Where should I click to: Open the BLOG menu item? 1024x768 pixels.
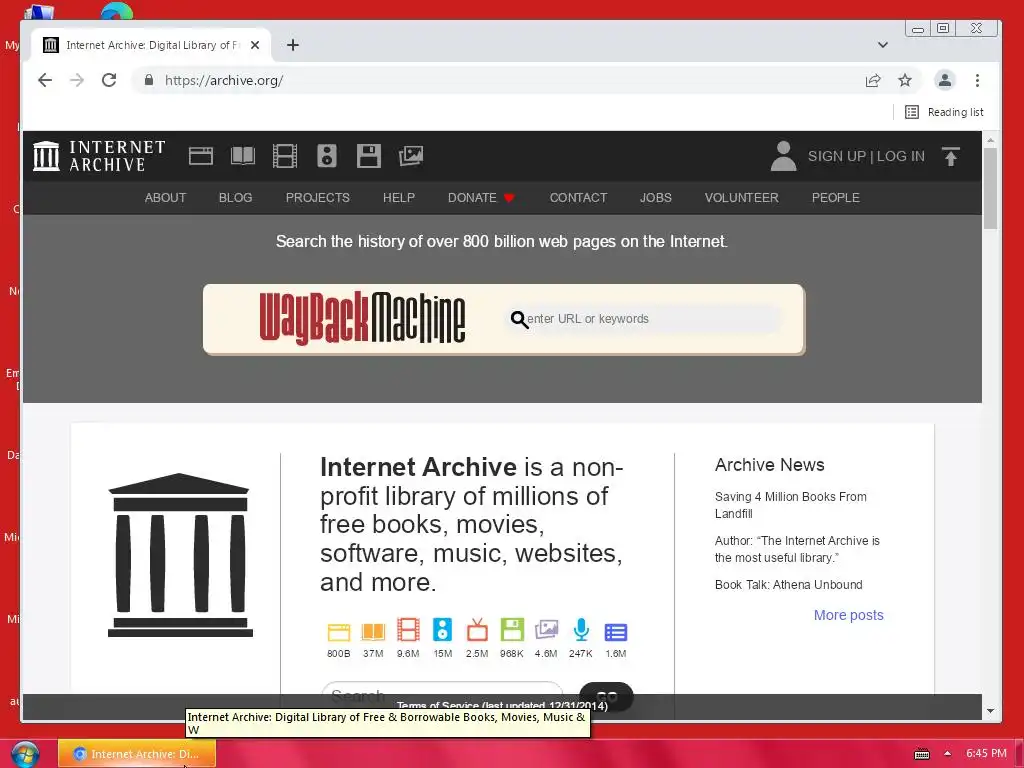(x=235, y=198)
